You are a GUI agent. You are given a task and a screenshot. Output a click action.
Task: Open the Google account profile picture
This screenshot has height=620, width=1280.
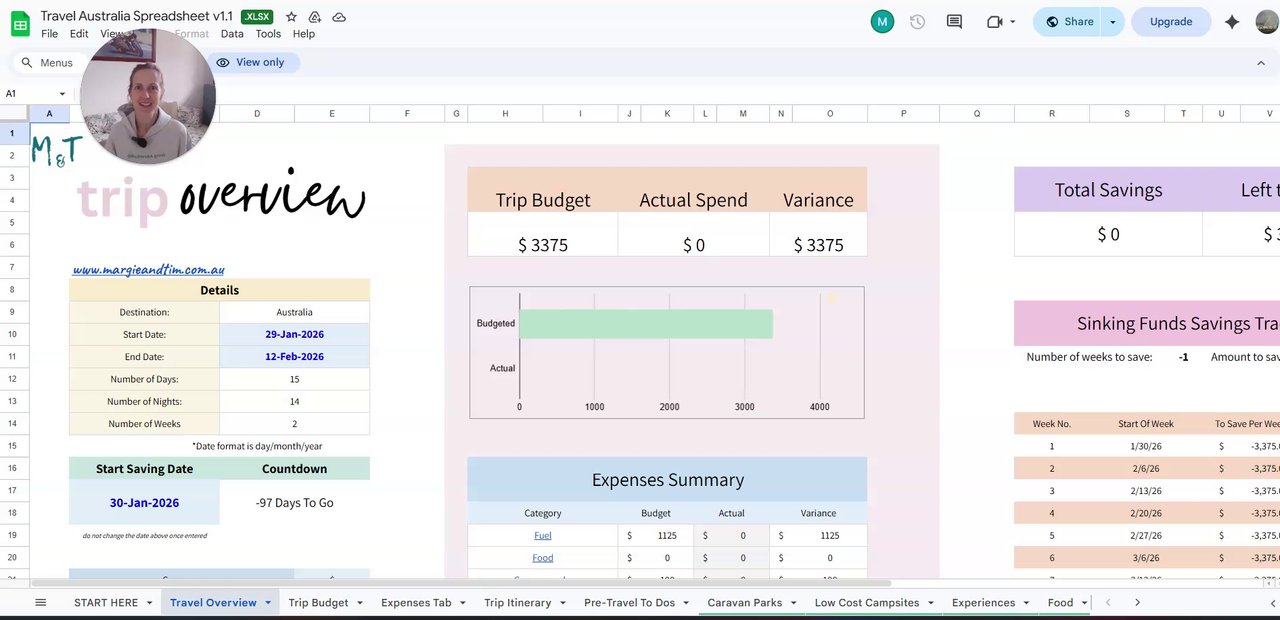(x=1268, y=22)
